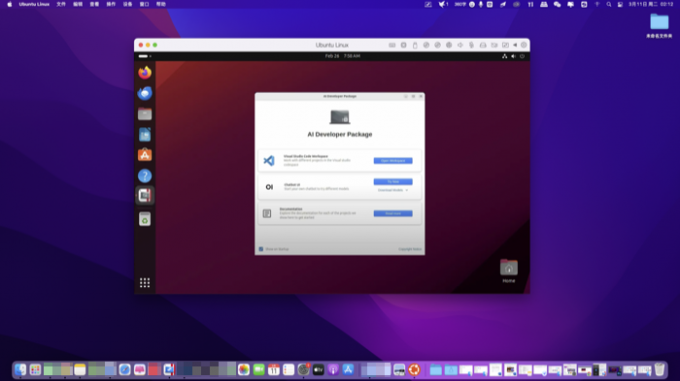
Task: Open the 窗口 menu
Action: pyautogui.click(x=144, y=4)
